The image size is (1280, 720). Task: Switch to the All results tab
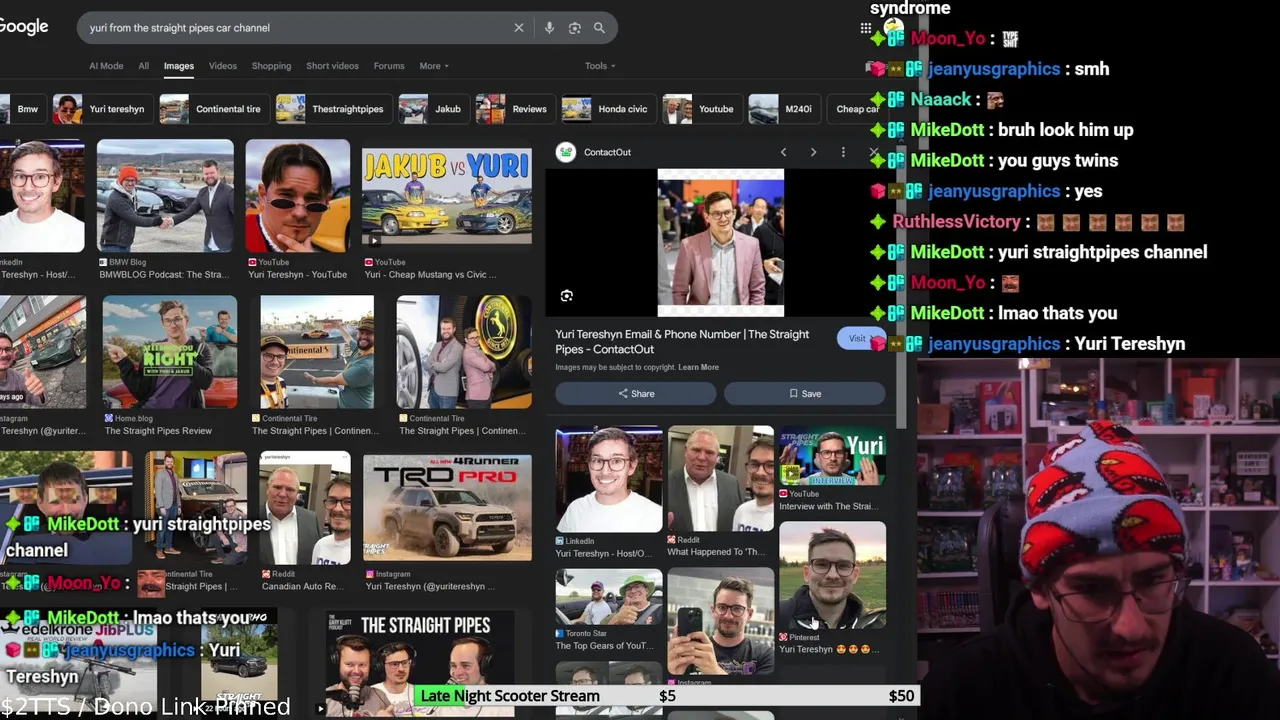pos(144,66)
